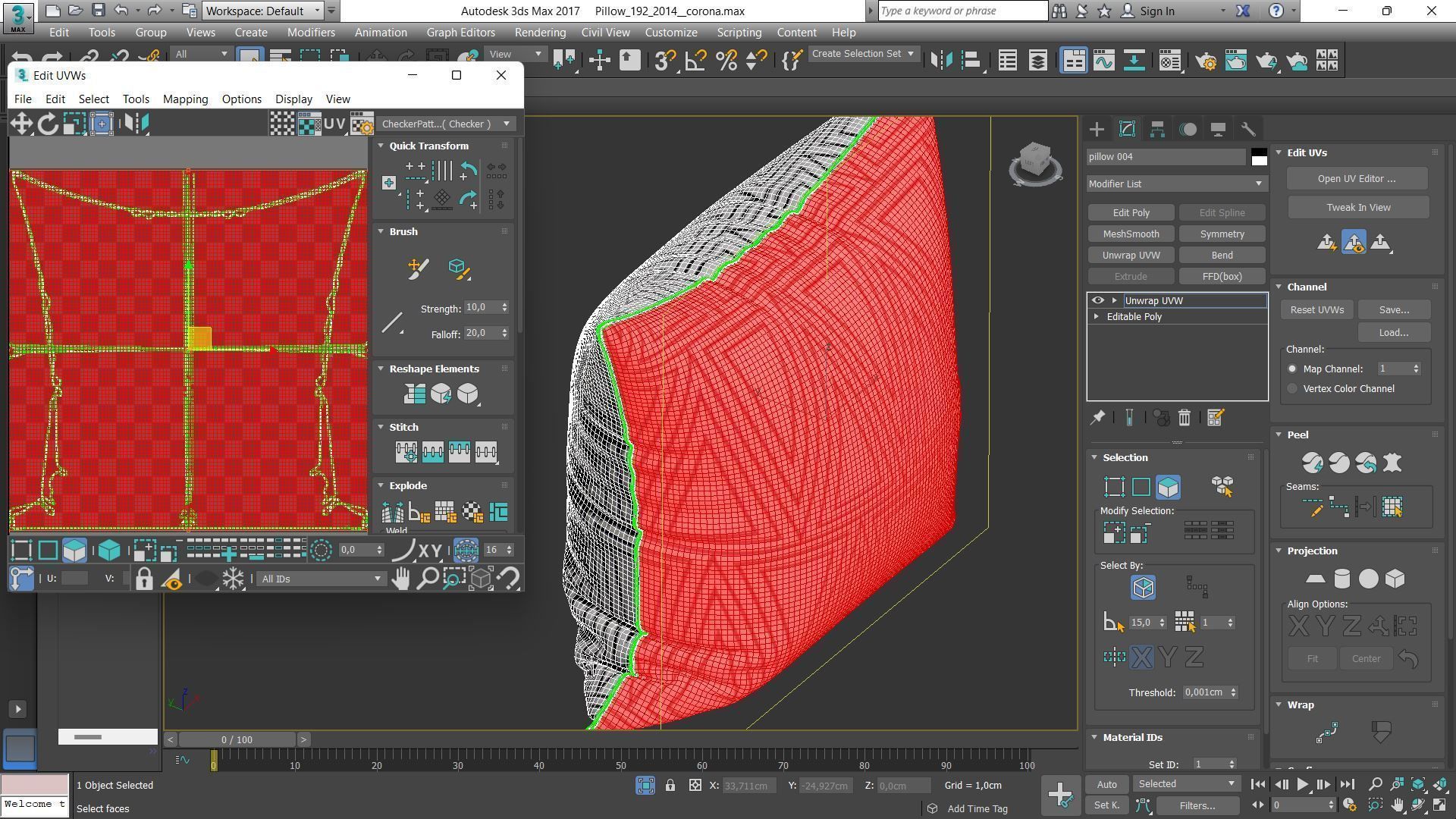Select the Map Channel radio button
1456x819 pixels.
(x=1292, y=369)
